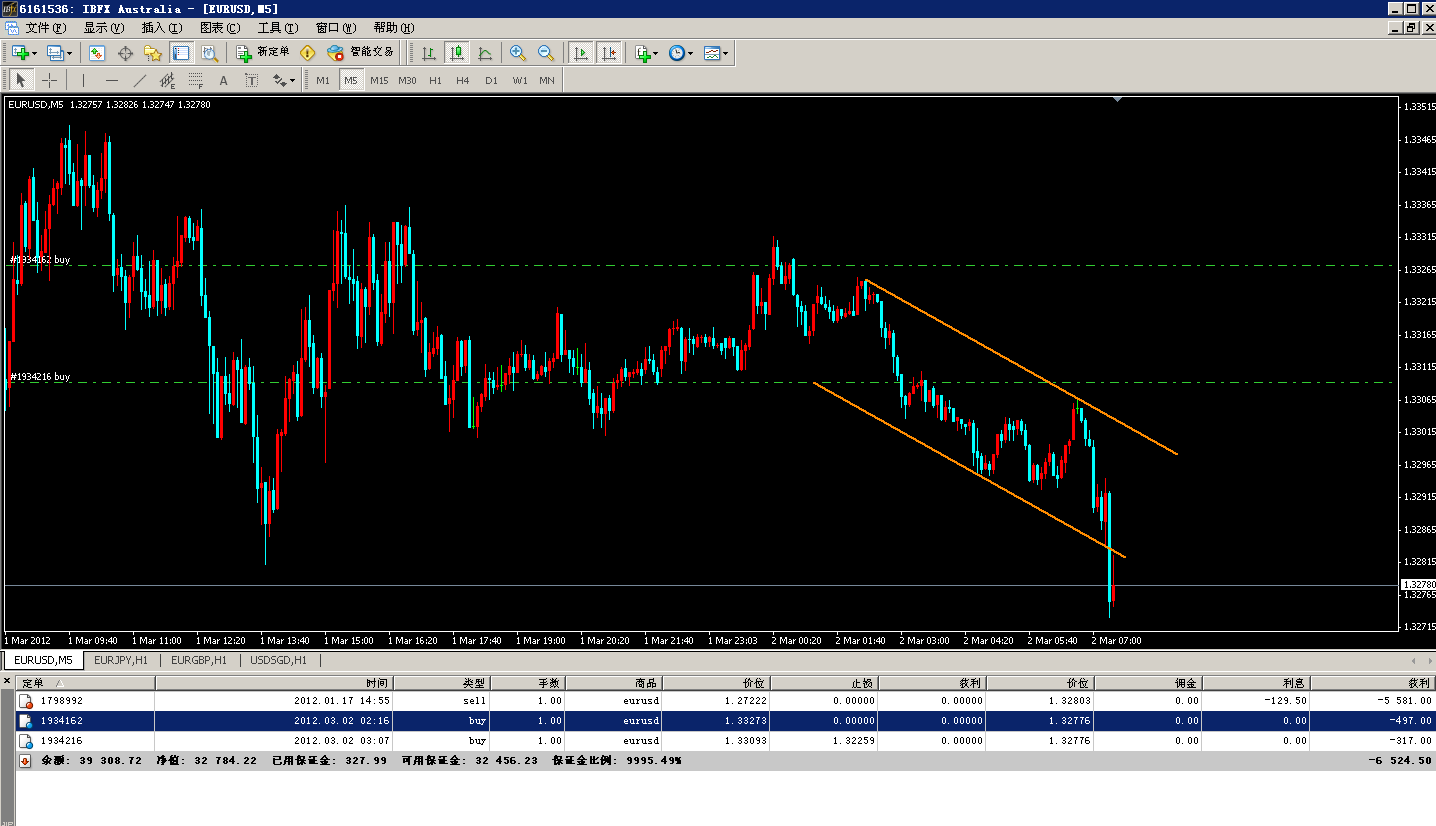Sort orders by the 类型 column header
Viewport: 1436px width, 826px height.
pyautogui.click(x=441, y=683)
